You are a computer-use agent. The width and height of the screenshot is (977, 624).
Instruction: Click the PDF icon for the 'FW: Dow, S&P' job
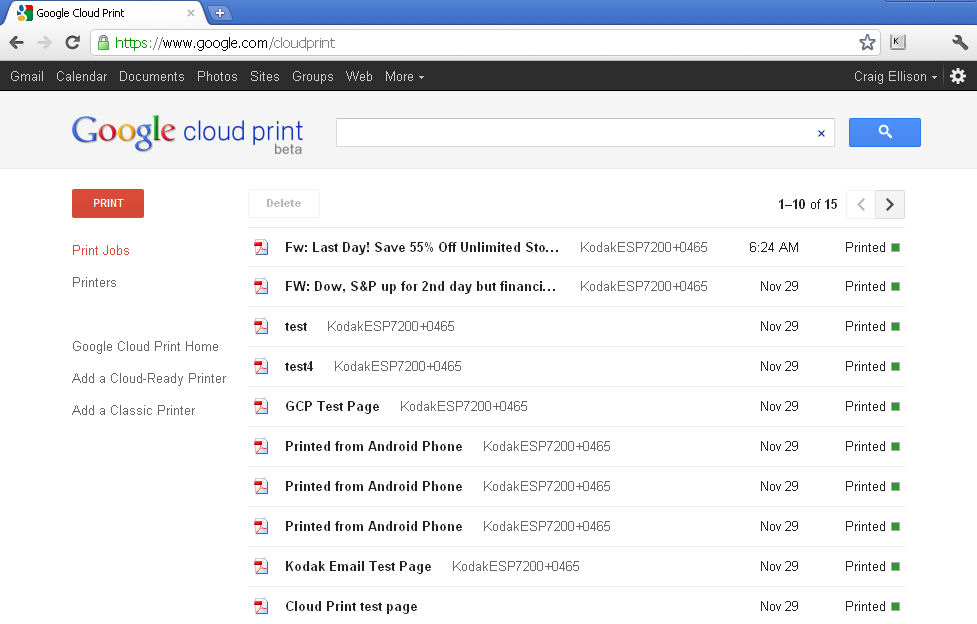tap(261, 287)
